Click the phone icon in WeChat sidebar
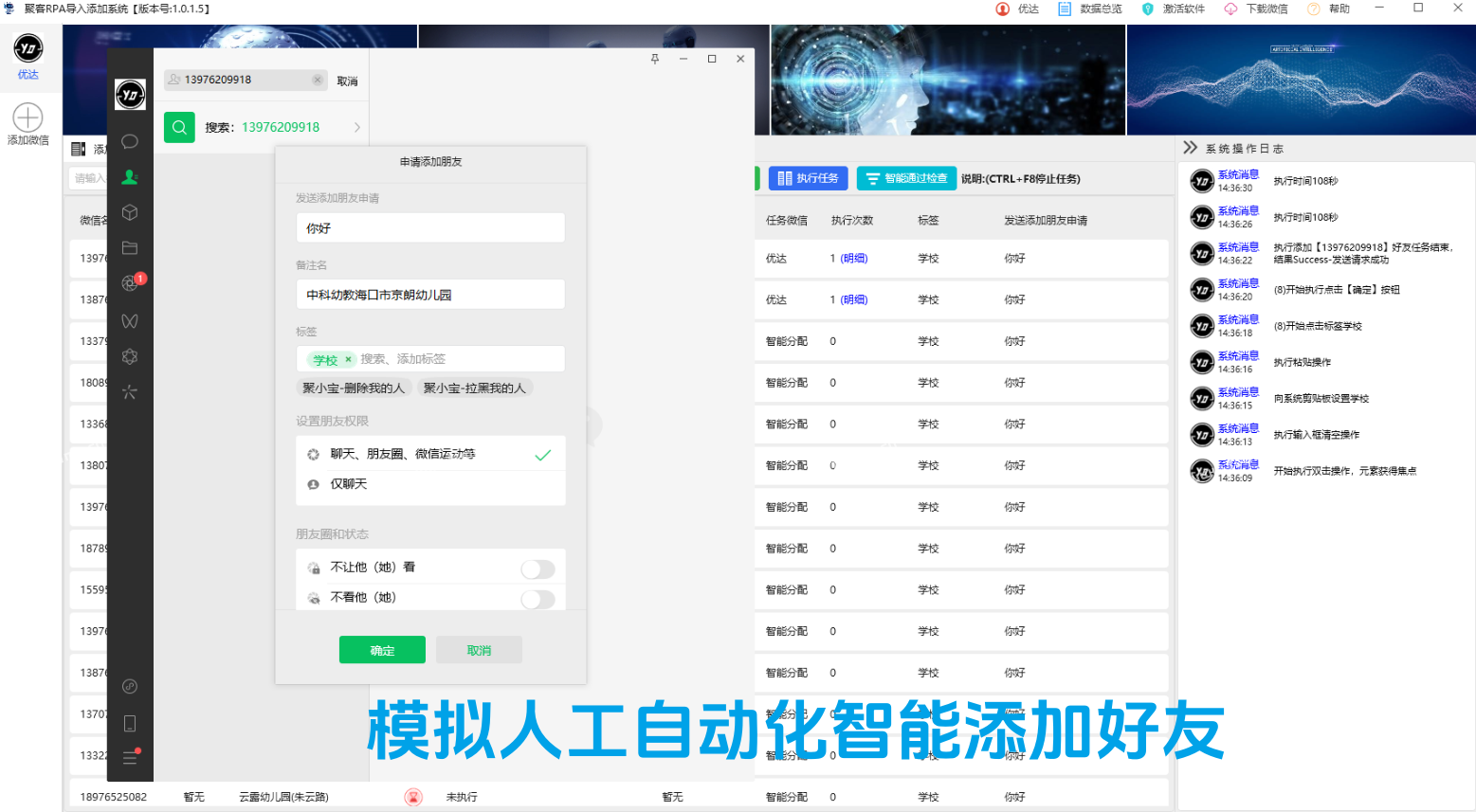 tap(130, 724)
